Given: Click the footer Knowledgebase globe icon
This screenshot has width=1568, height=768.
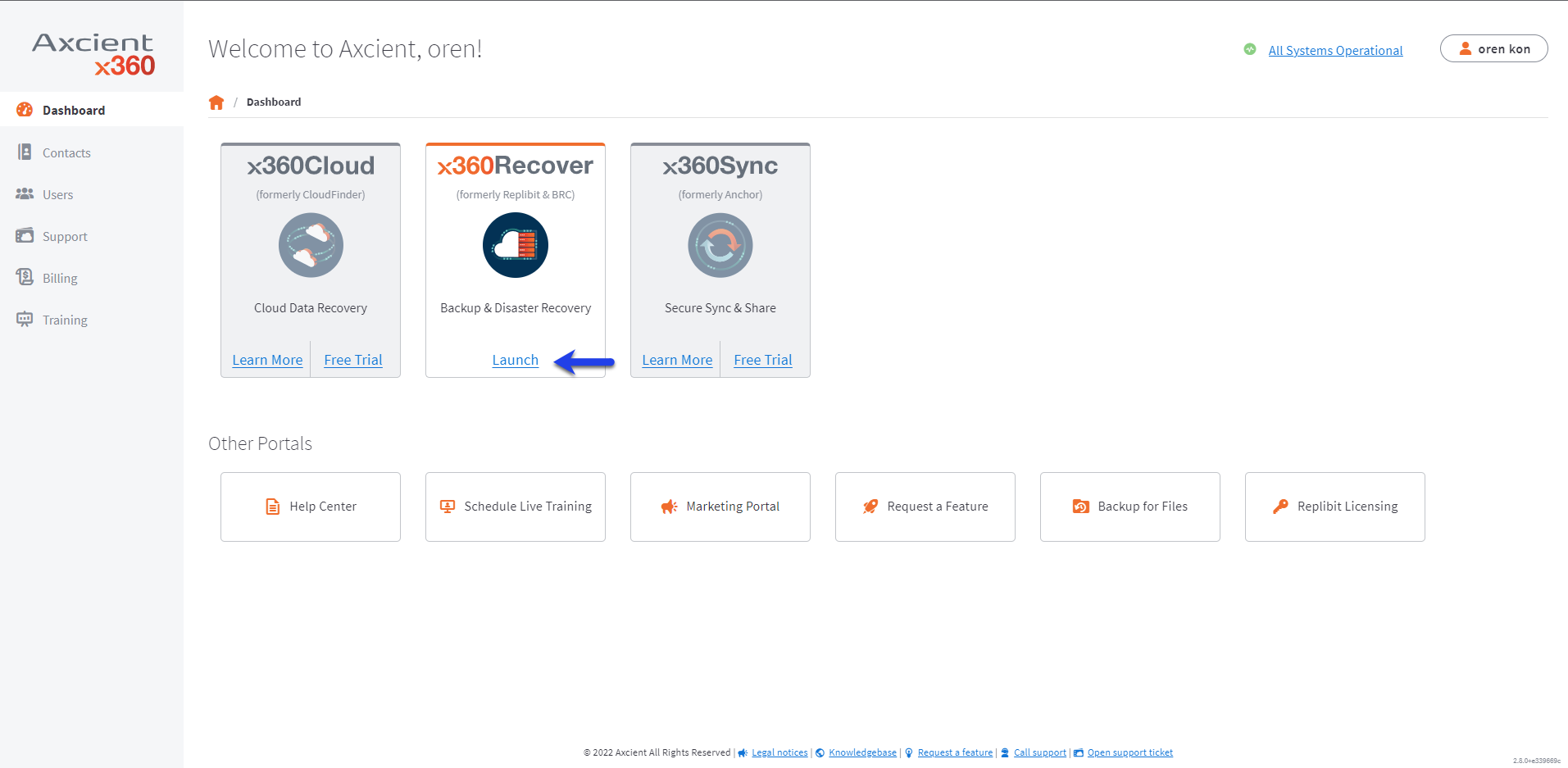Looking at the screenshot, I should 820,753.
